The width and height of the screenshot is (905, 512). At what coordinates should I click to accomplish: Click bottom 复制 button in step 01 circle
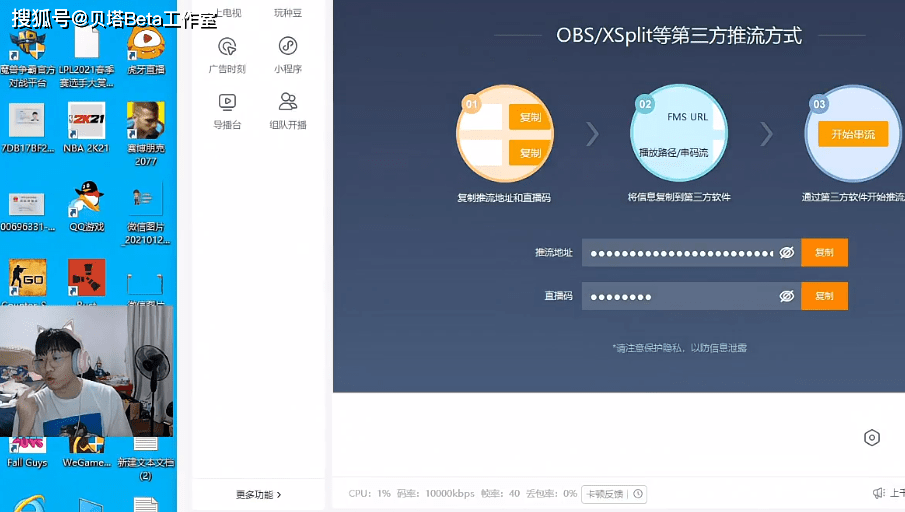(529, 153)
